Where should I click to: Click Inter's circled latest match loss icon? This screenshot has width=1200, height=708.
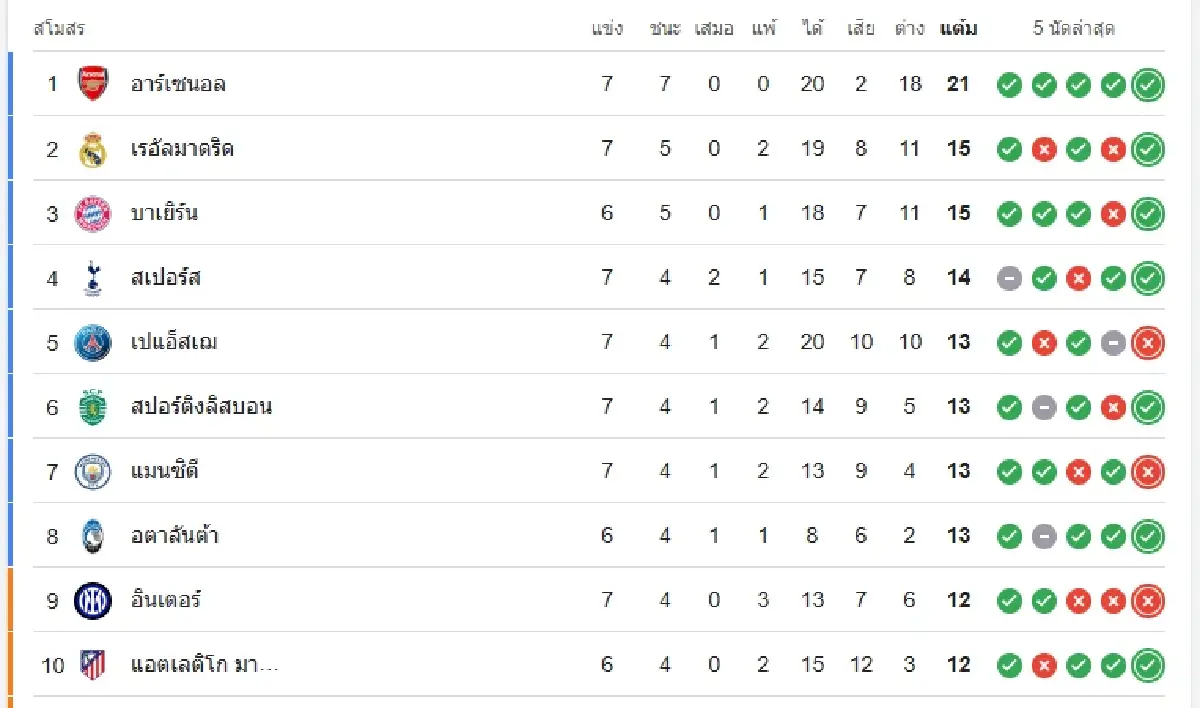tap(1148, 601)
